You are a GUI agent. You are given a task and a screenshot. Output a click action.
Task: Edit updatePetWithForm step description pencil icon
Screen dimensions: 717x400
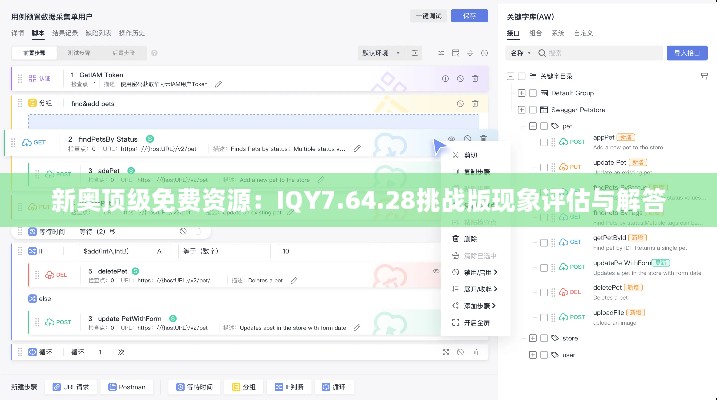[x=357, y=327]
